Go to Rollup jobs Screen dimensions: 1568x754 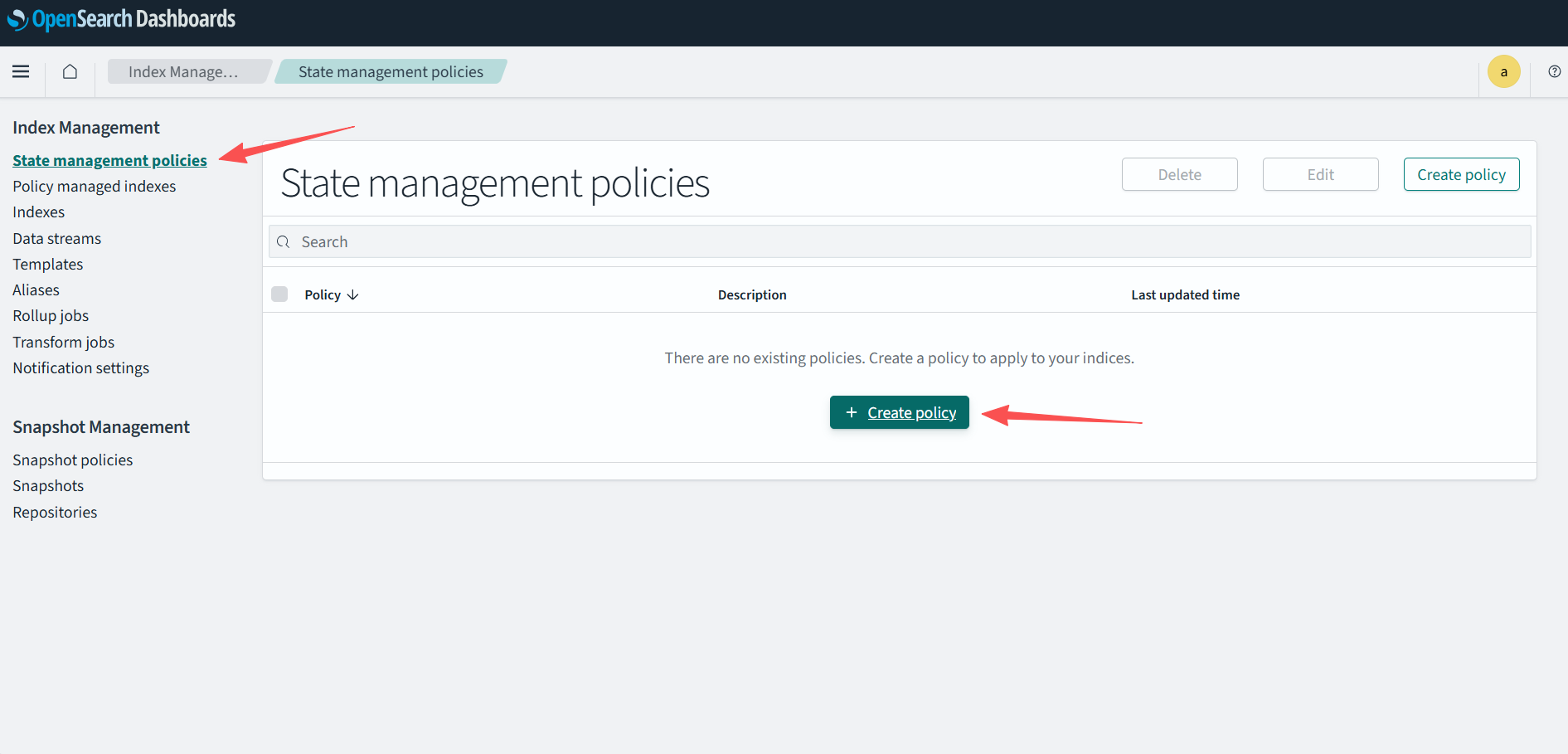pos(51,316)
